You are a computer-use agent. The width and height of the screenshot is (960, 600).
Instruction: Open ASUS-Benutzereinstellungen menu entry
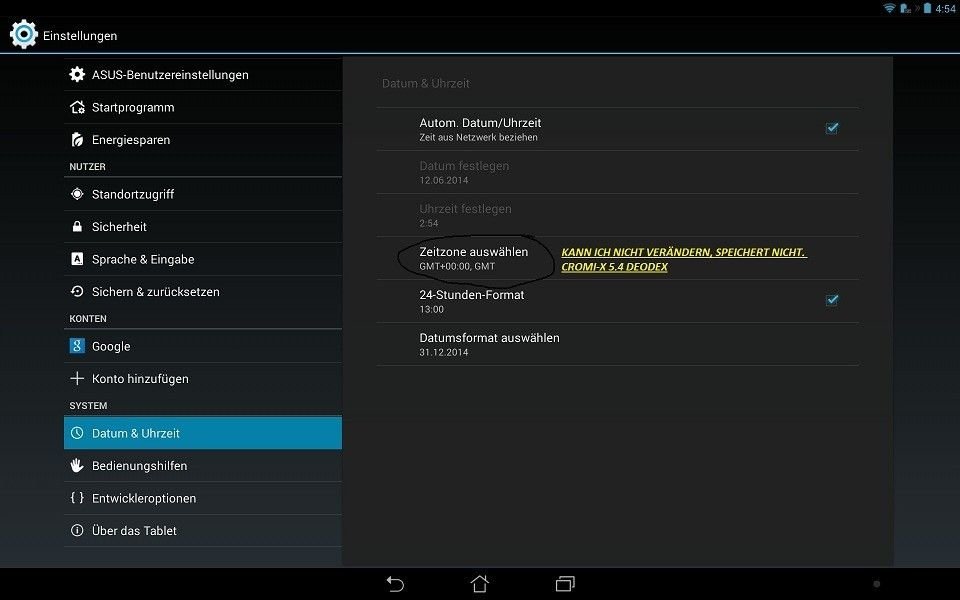pyautogui.click(x=203, y=75)
